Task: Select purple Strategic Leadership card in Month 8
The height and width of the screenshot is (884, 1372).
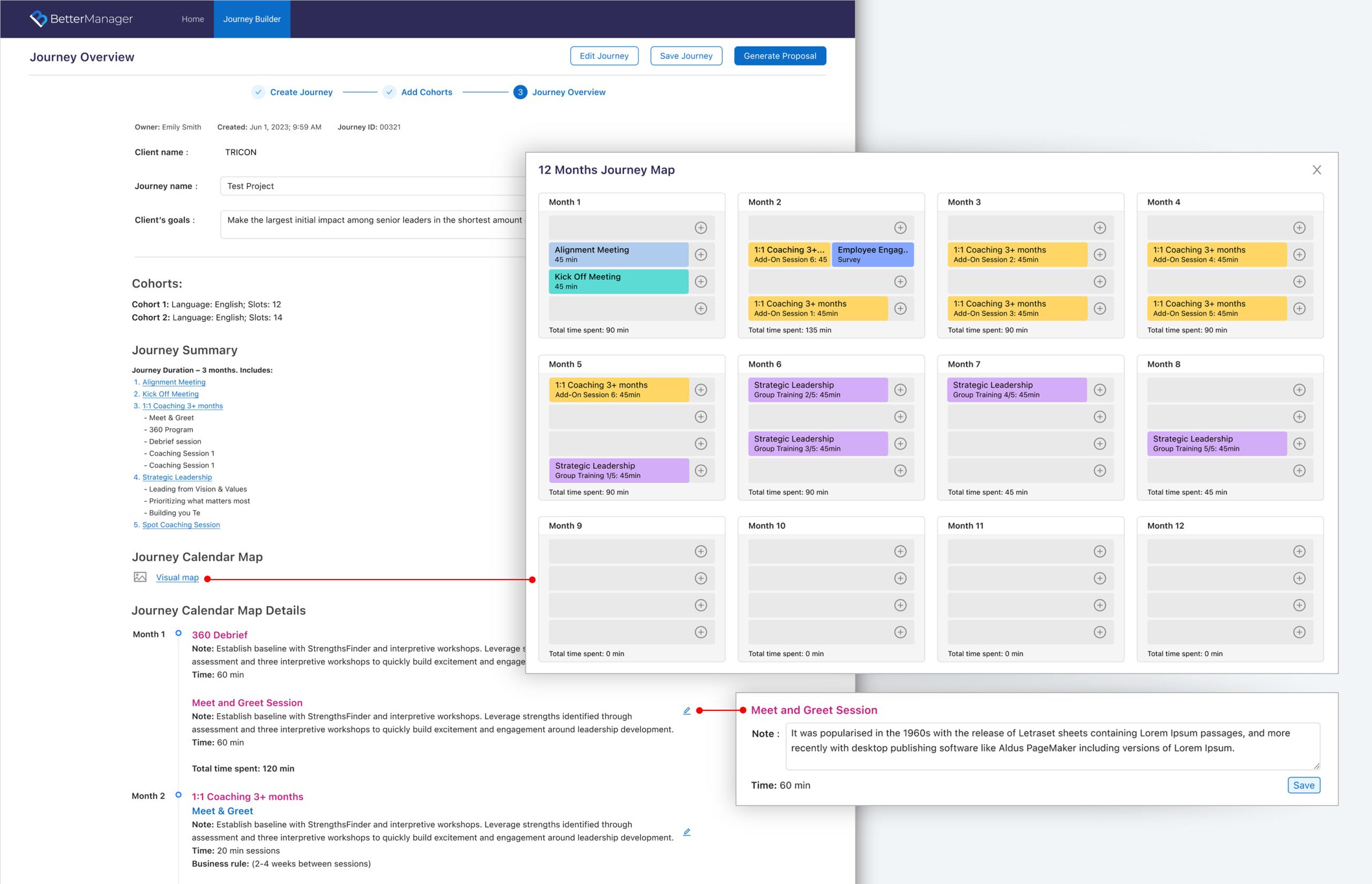Action: pyautogui.click(x=1216, y=444)
